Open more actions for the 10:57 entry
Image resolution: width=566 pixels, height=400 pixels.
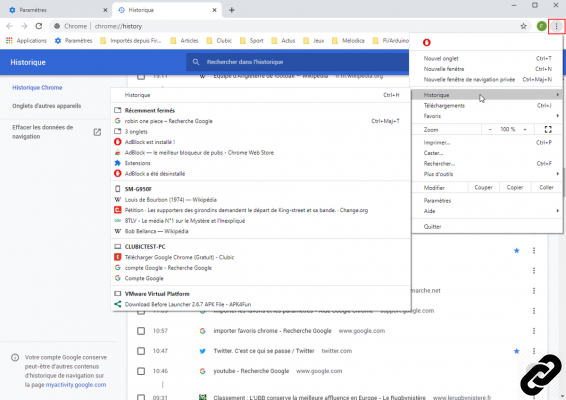pos(534,331)
